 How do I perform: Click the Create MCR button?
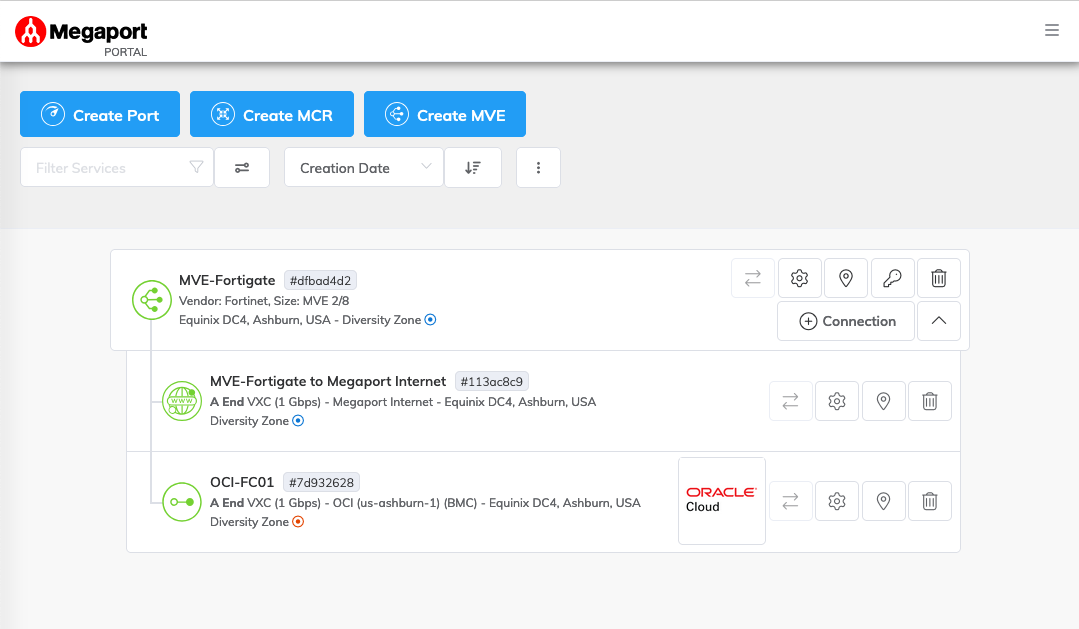pyautogui.click(x=272, y=114)
